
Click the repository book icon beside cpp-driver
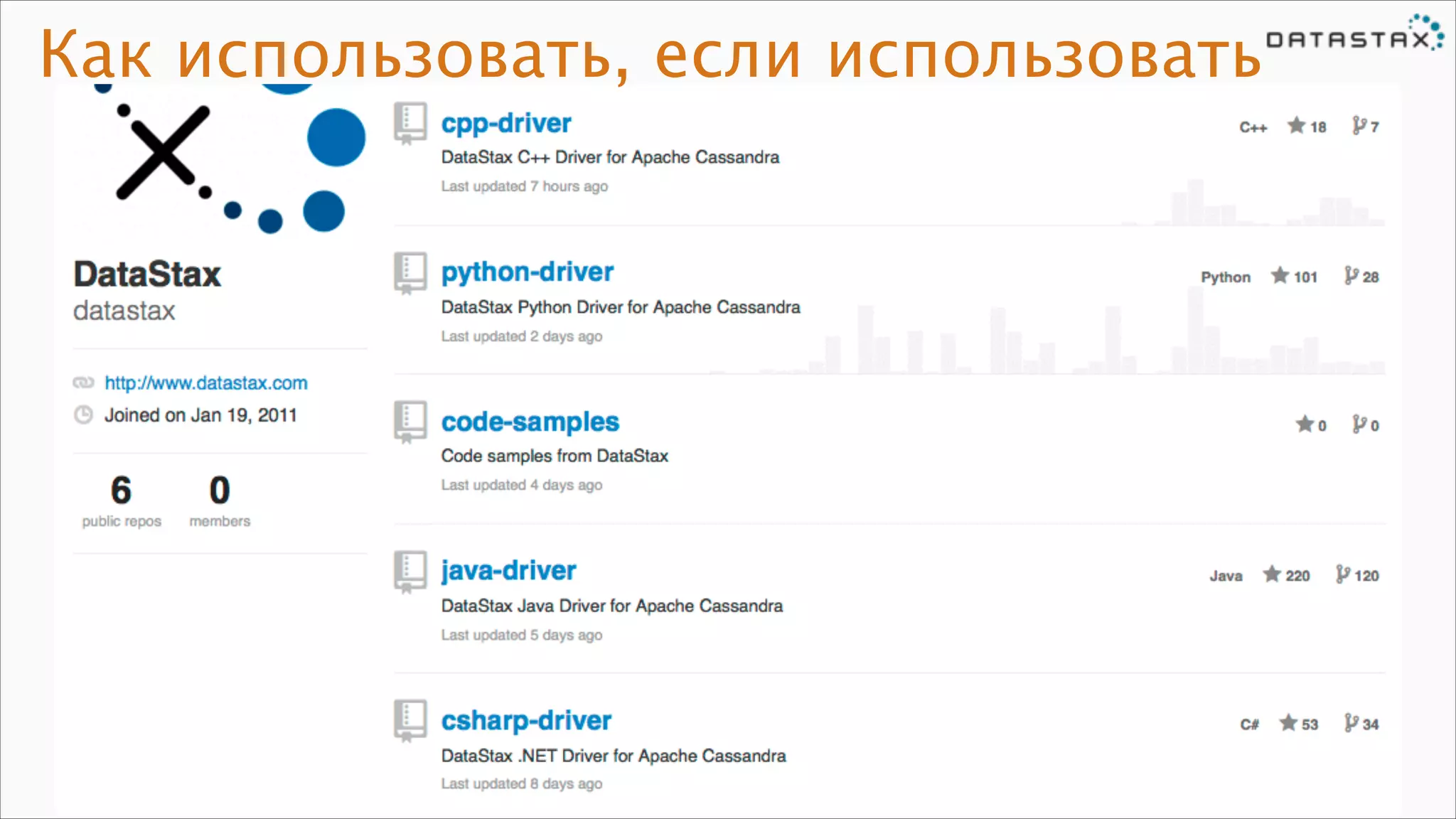[x=410, y=122]
